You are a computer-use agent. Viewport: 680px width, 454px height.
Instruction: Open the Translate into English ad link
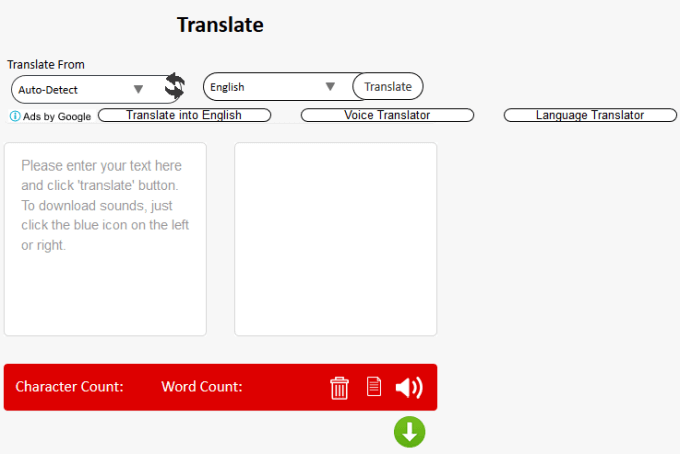pyautogui.click(x=184, y=115)
